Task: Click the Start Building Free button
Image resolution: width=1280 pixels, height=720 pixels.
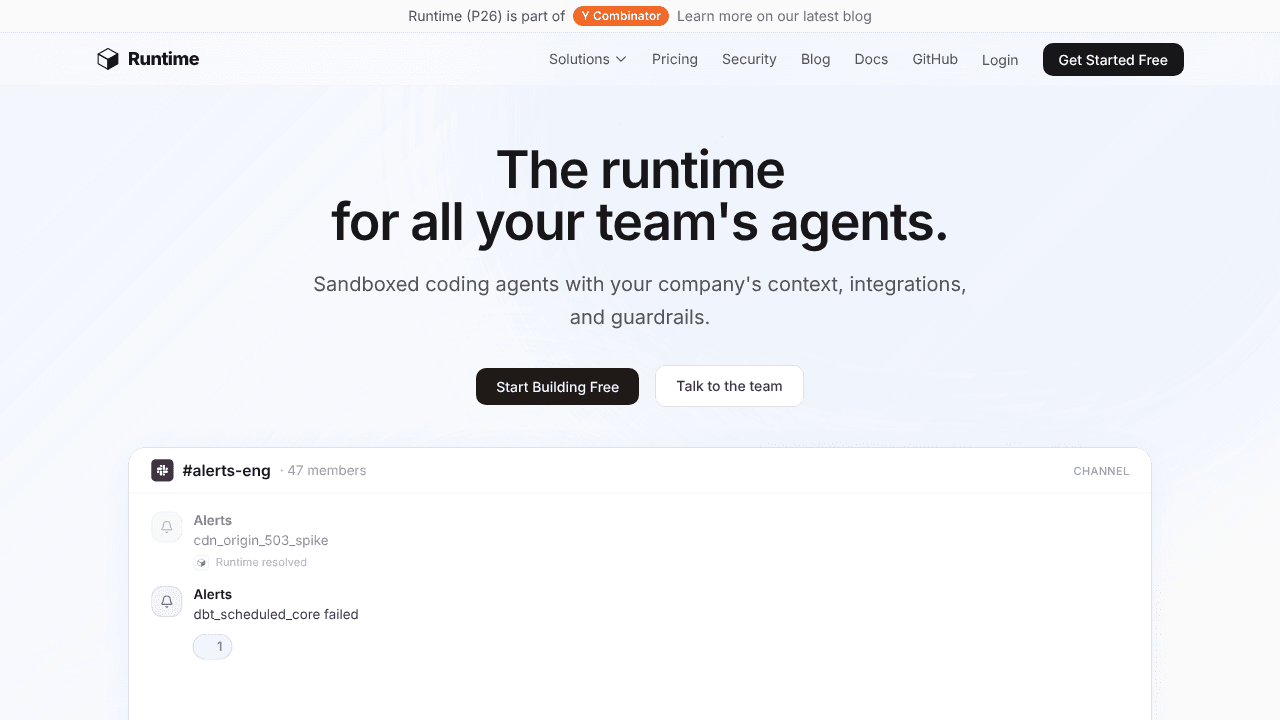Action: 557,386
